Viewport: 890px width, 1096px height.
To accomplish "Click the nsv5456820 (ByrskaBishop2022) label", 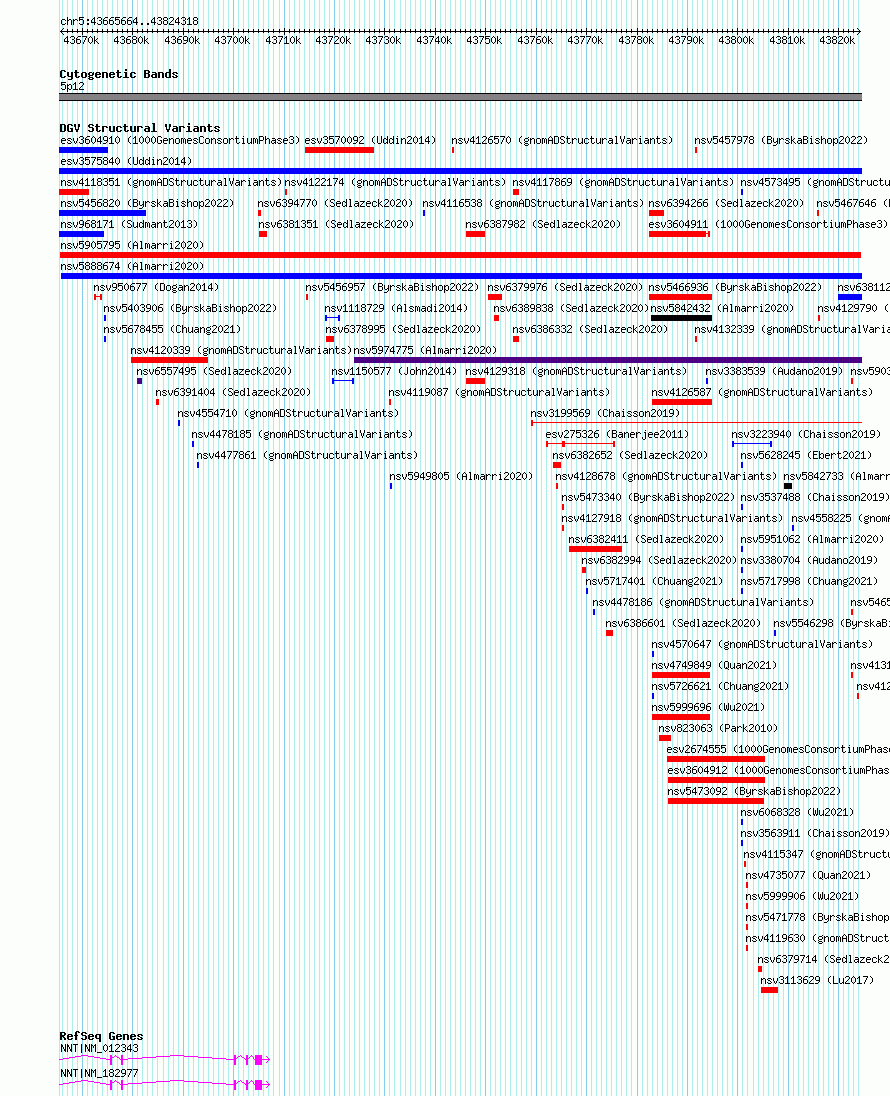I will pos(147,203).
